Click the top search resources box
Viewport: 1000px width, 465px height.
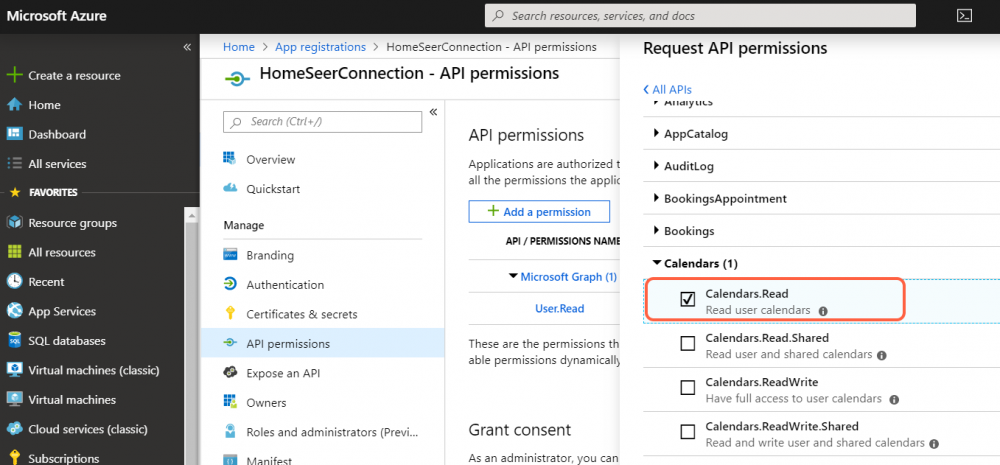click(x=700, y=16)
